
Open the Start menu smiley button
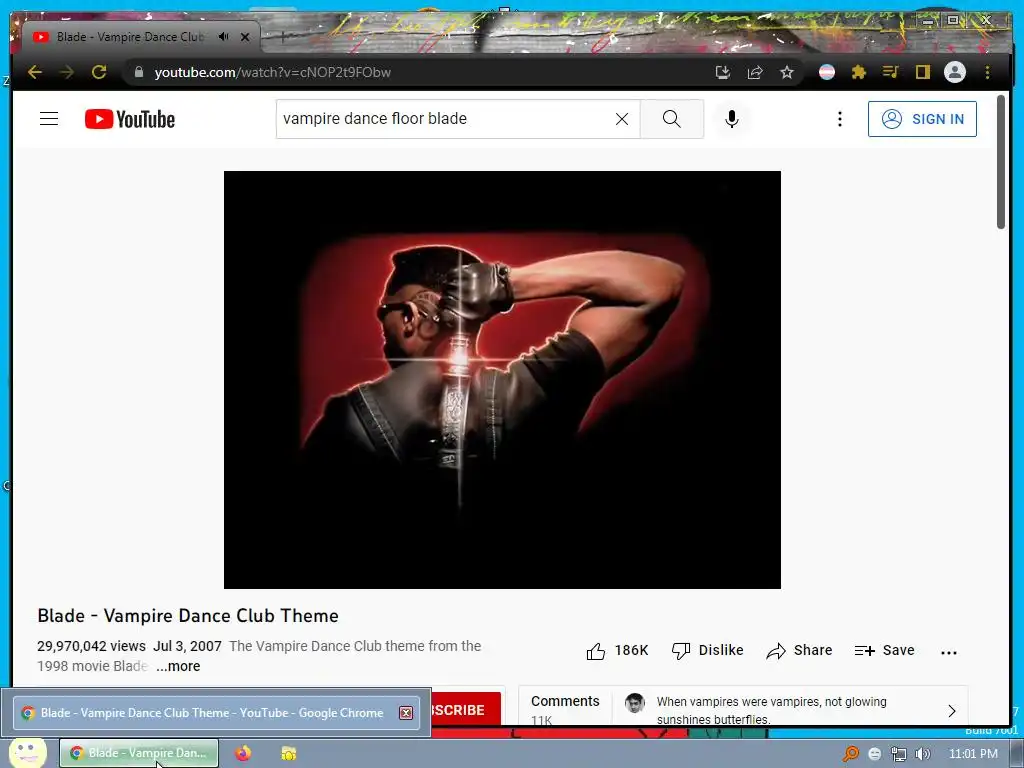(27, 753)
